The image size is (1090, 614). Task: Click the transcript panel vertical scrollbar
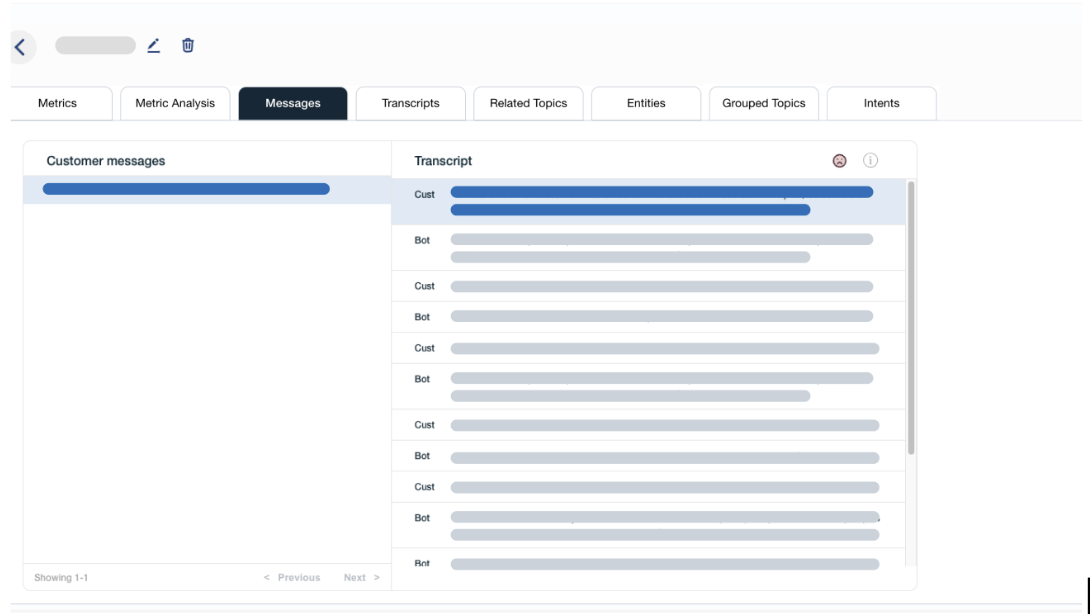[x=910, y=318]
